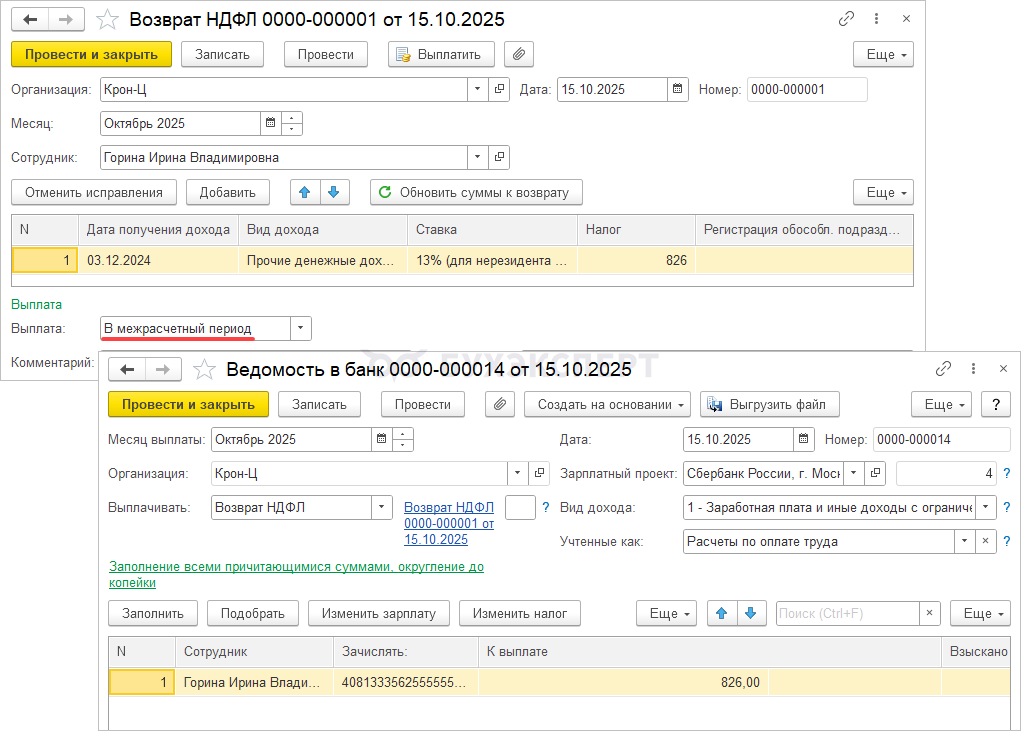Expand Организация dropdown in Возврат НДФЛ
This screenshot has height=731, width=1021.
coord(477,89)
